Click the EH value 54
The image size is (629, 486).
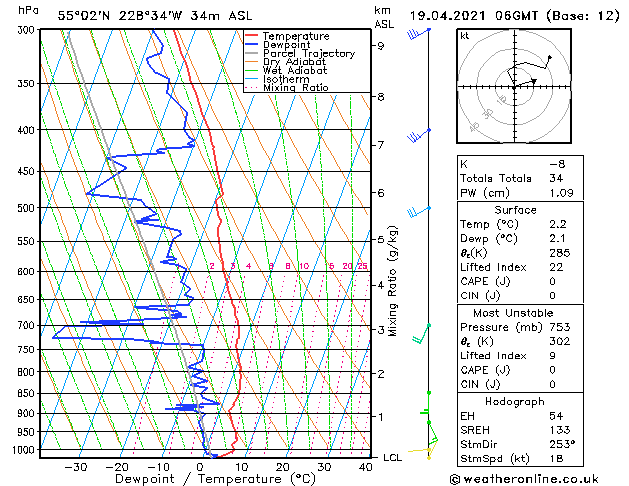(556, 416)
